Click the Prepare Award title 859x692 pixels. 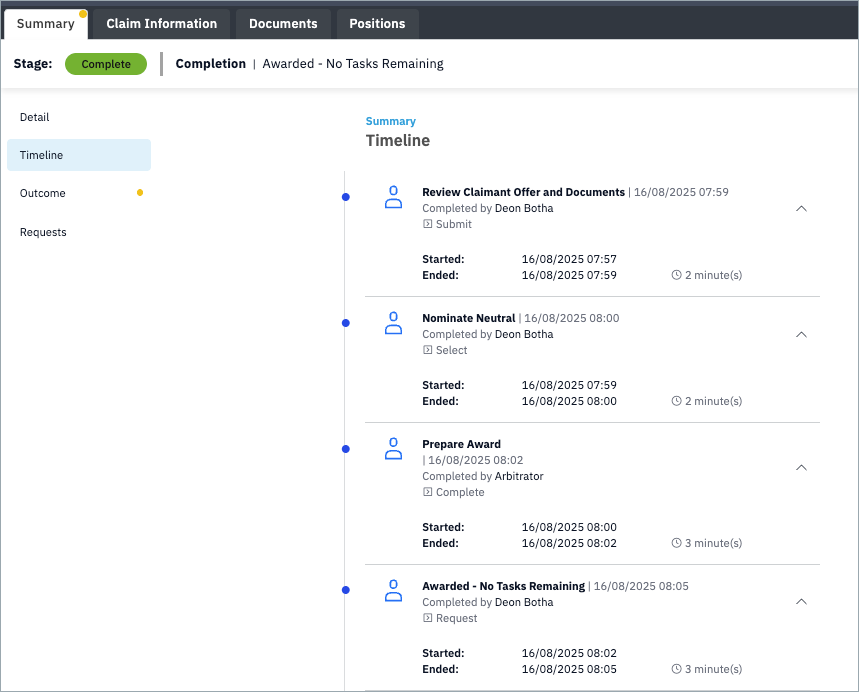(461, 444)
